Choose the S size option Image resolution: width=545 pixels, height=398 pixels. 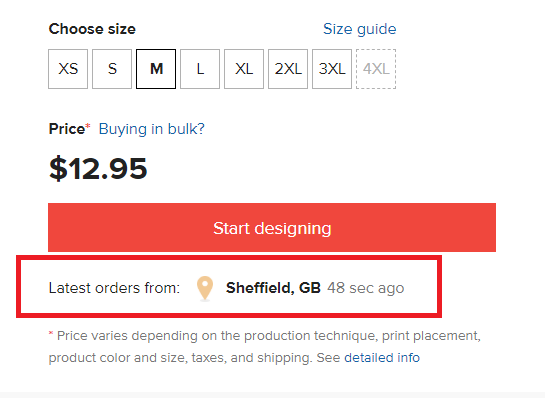112,69
